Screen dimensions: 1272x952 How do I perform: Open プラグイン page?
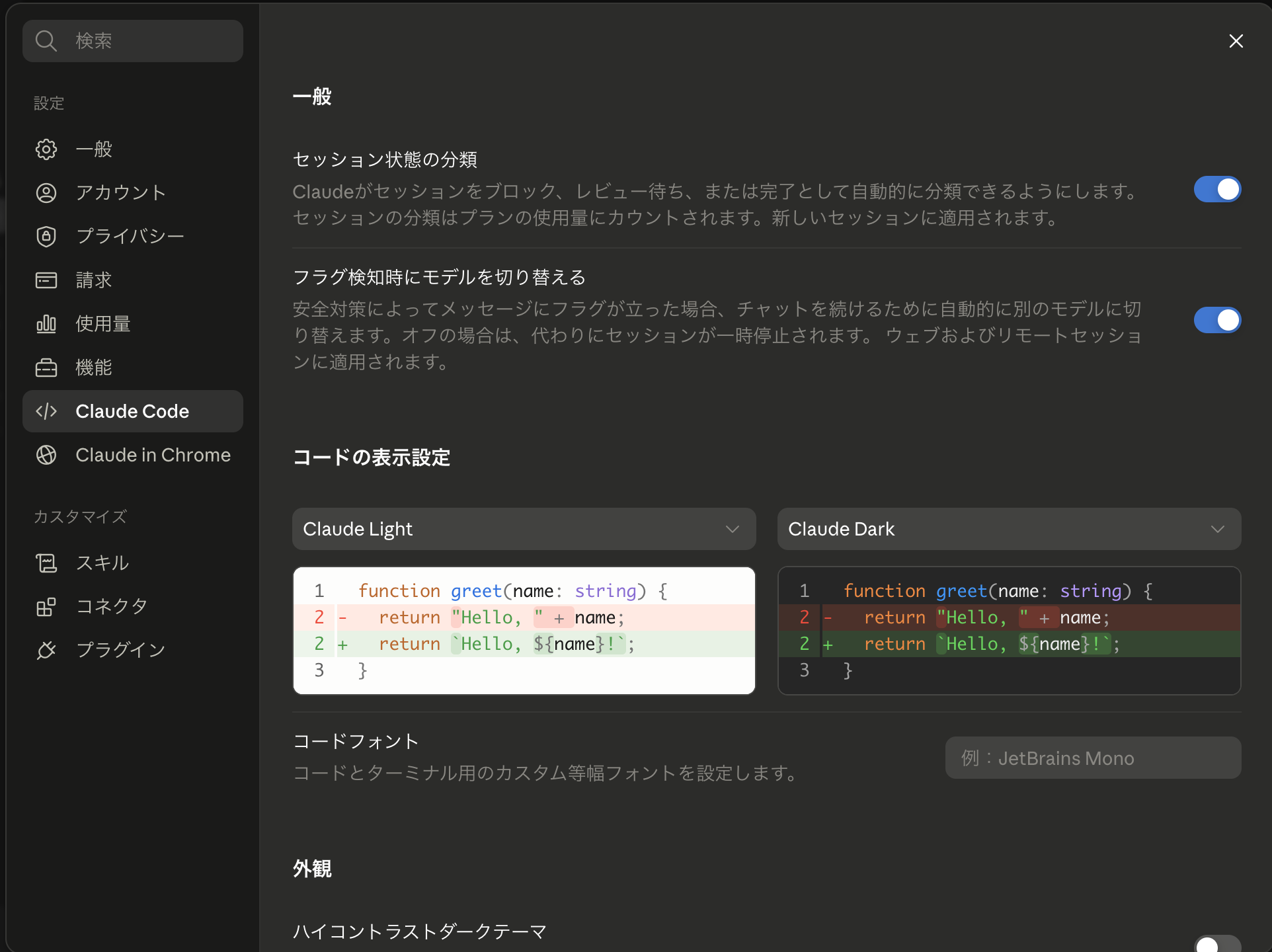click(x=133, y=651)
